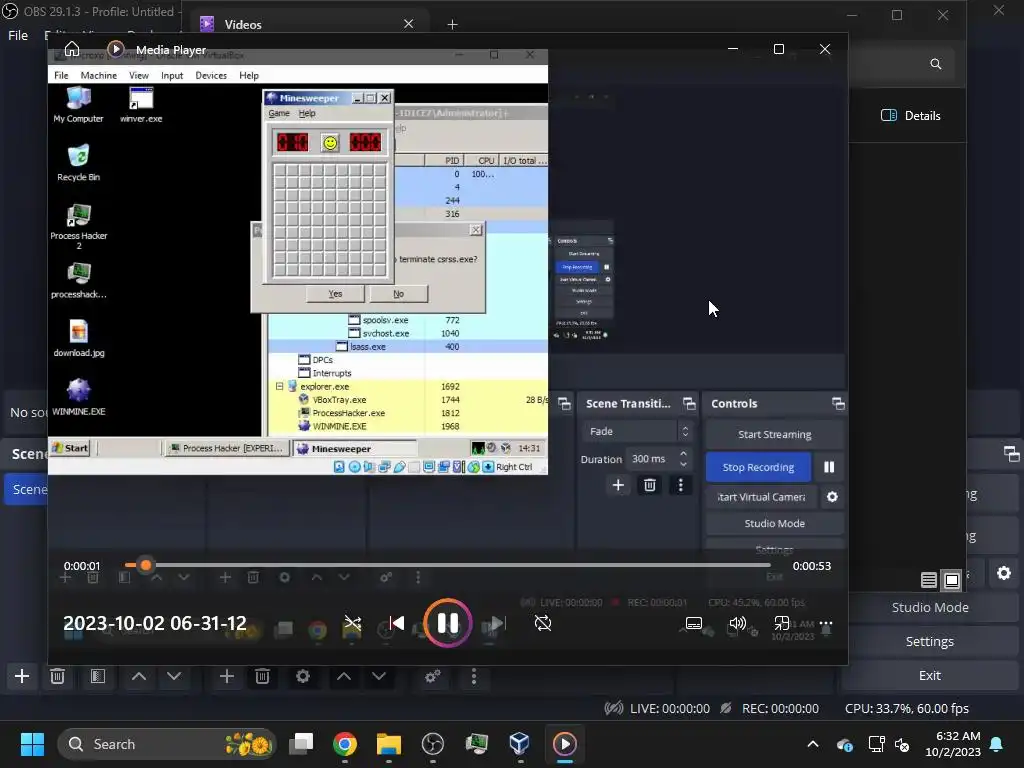This screenshot has width=1024, height=768.
Task: Show hidden system tray icons
Action: pos(813,744)
